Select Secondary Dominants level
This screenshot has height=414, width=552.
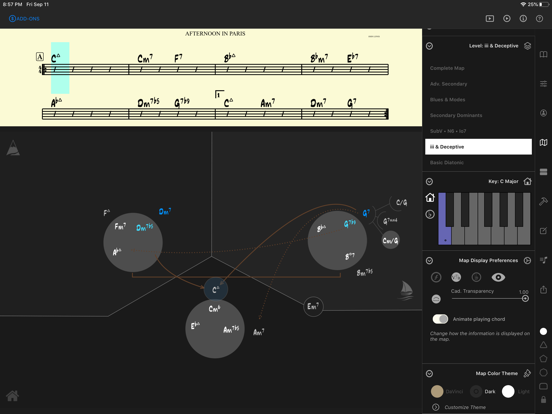478,115
